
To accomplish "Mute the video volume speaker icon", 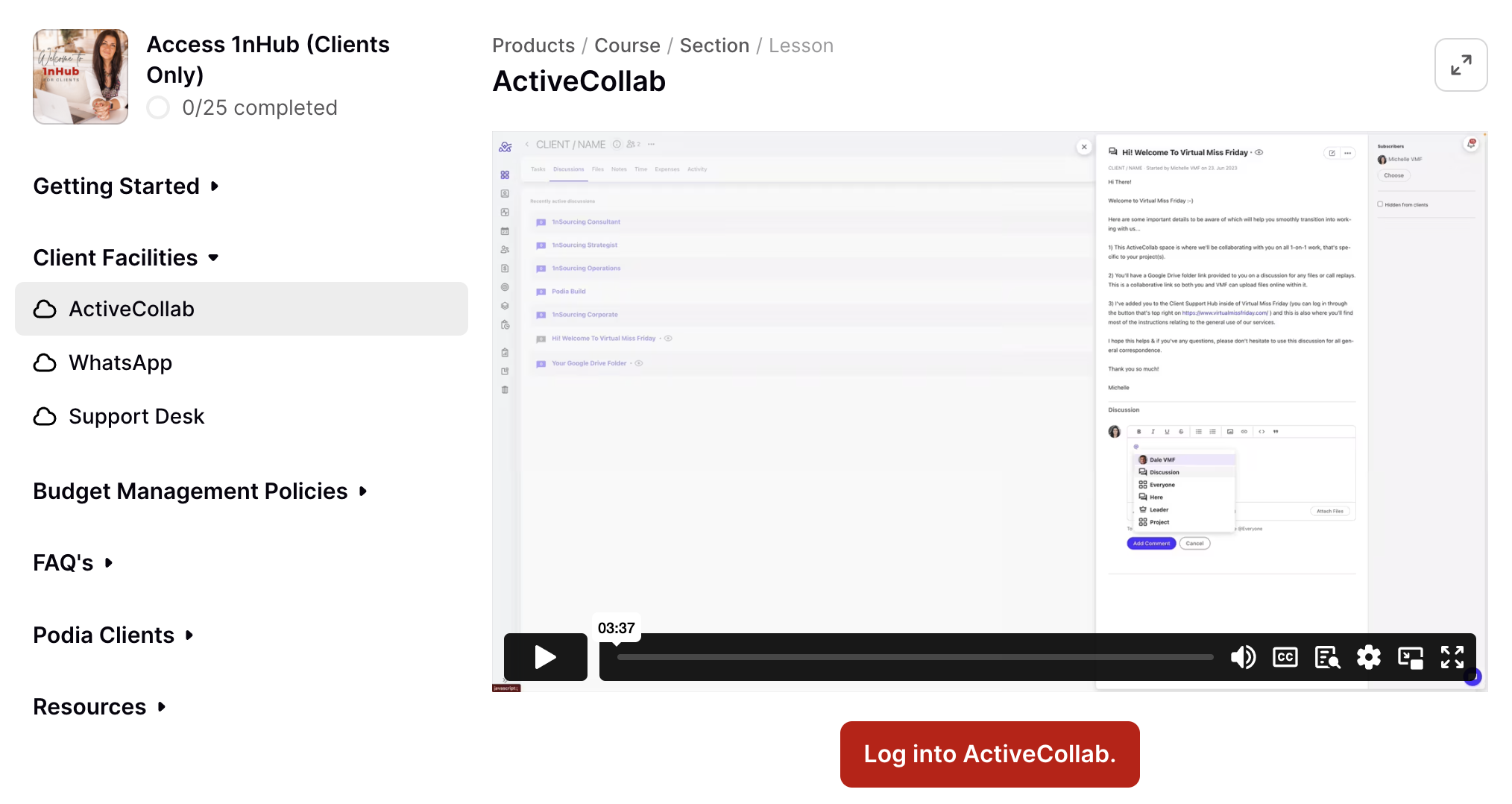I will (1243, 657).
